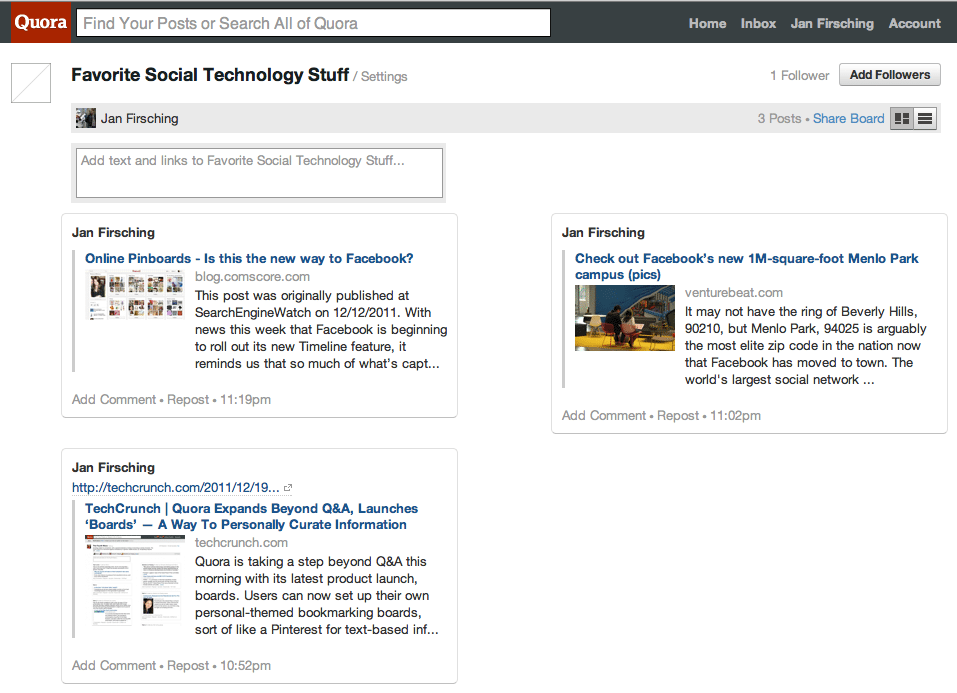Open Online Pinboards post title link
957x693 pixels.
pos(249,258)
